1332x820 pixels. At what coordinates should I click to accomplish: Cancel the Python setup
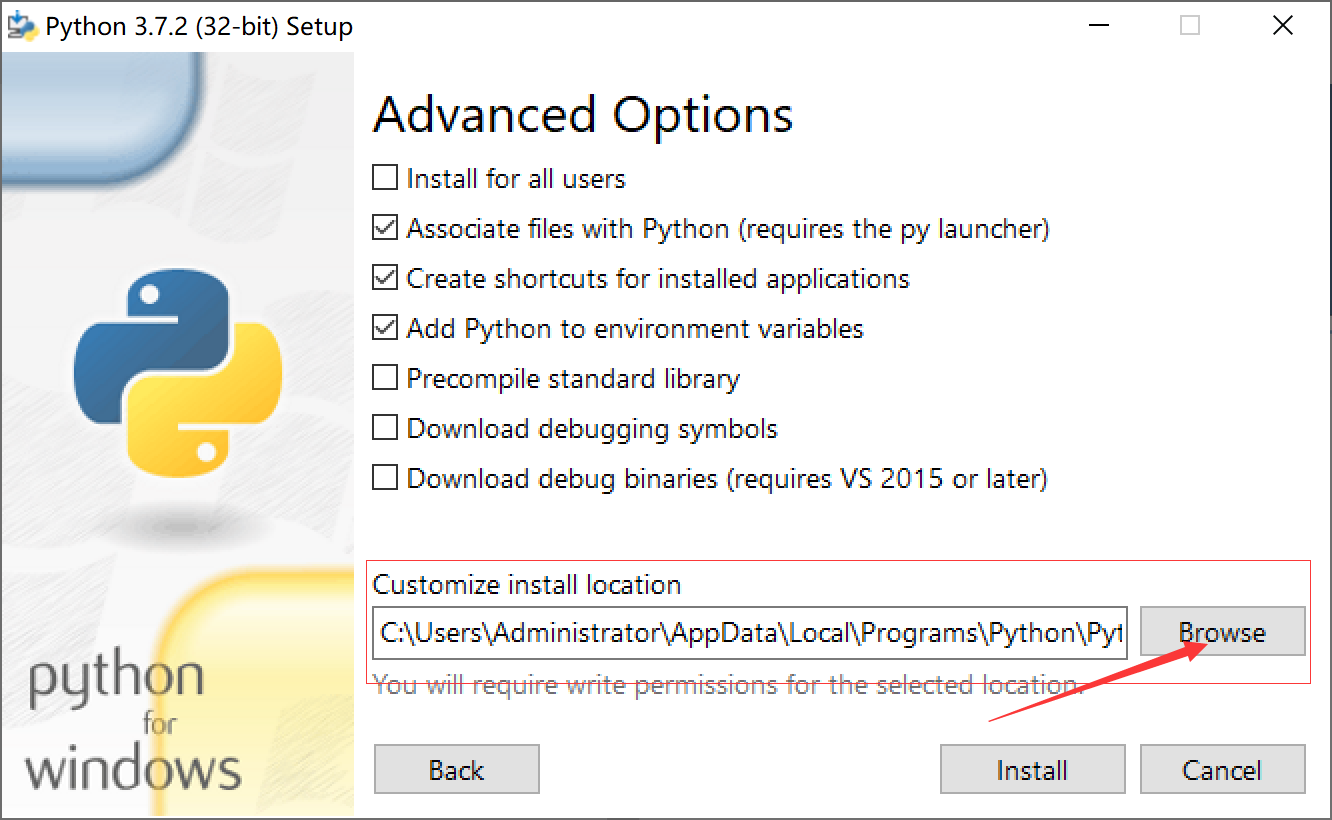click(1222, 769)
